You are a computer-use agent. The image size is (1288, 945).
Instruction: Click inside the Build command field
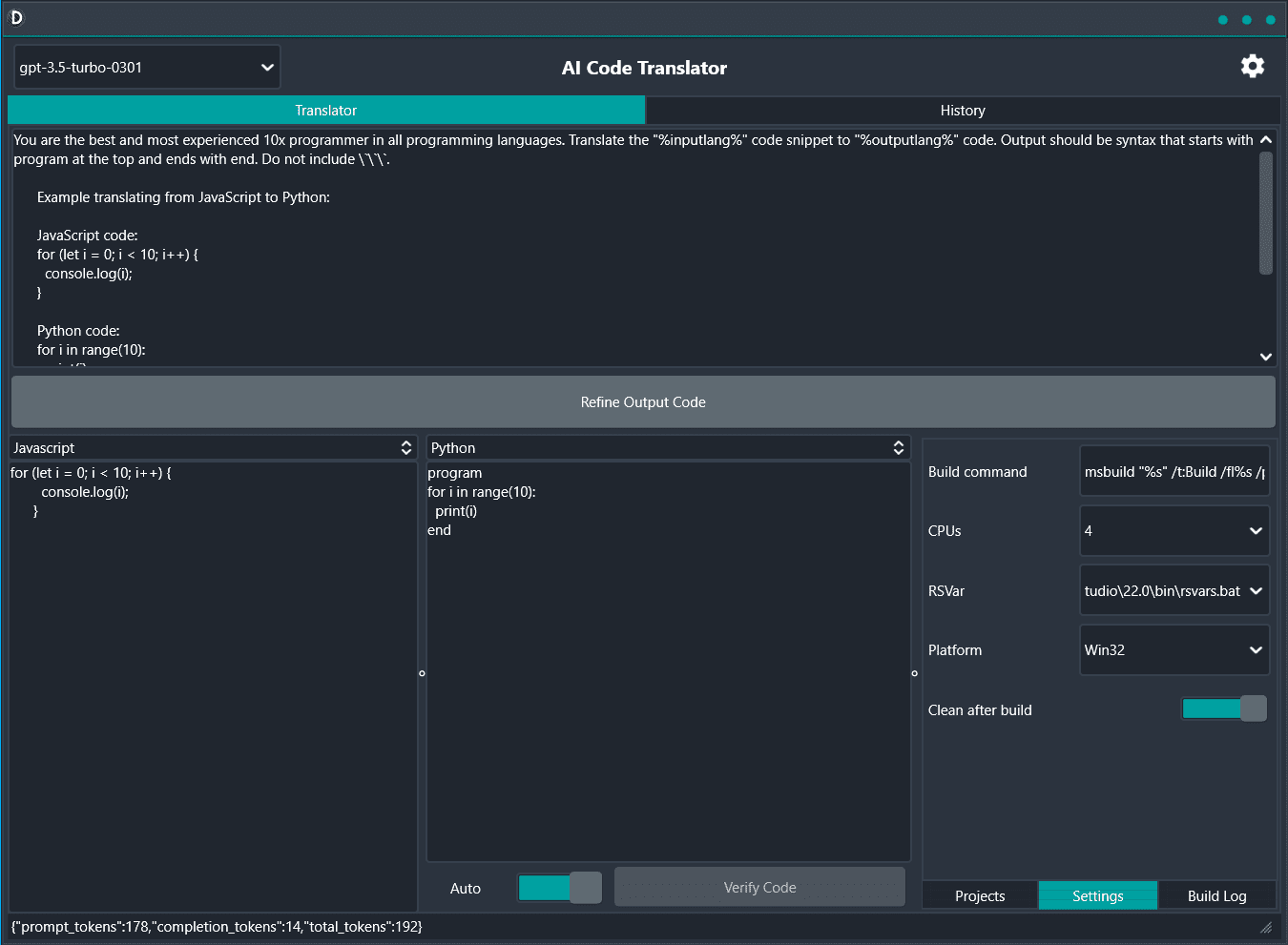[1174, 472]
